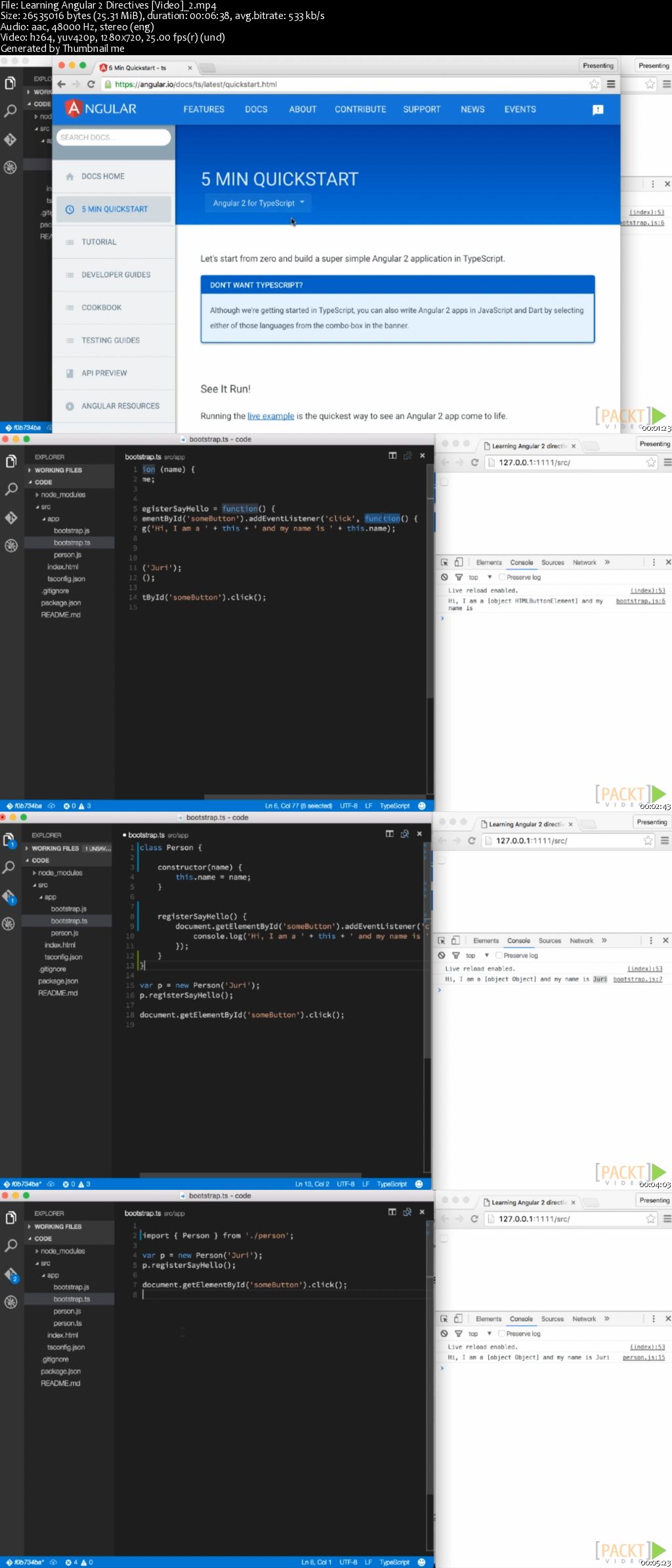Open the Search view in the 00:02:43 VS Code frame
This screenshot has width=672, height=1568.
pyautogui.click(x=10, y=489)
